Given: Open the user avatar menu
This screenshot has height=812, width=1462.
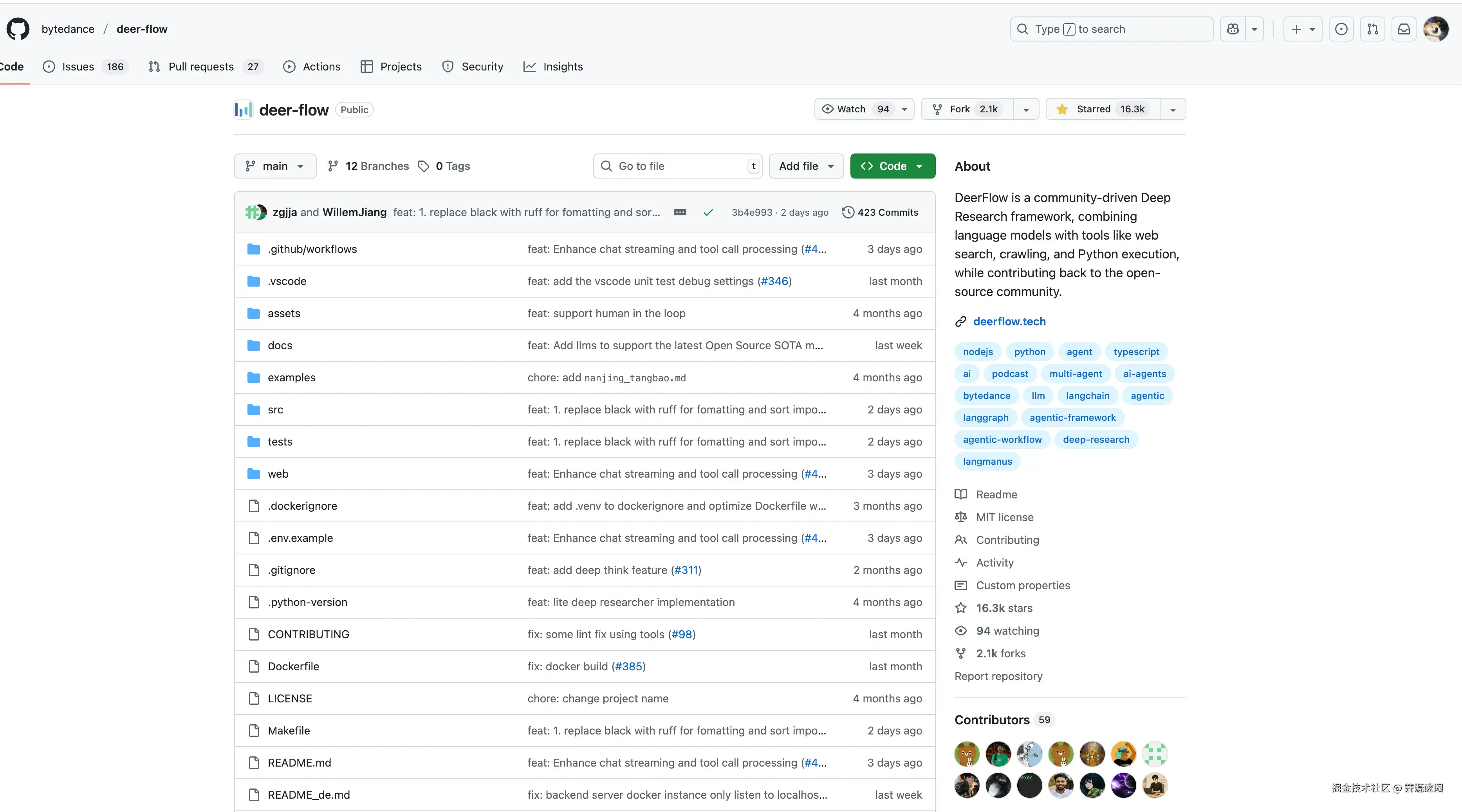Looking at the screenshot, I should [x=1436, y=29].
